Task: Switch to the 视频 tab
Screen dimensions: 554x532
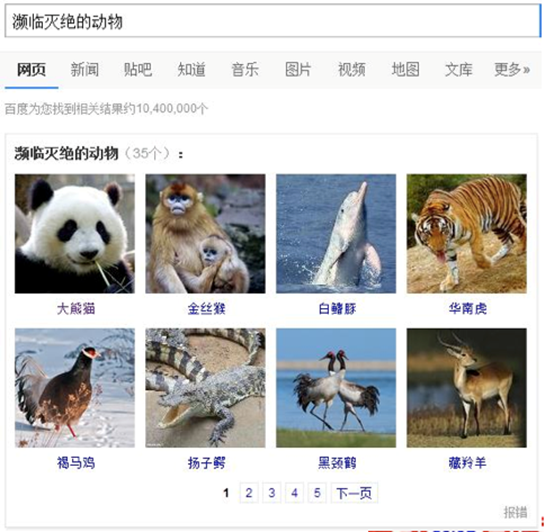Action: (x=352, y=69)
